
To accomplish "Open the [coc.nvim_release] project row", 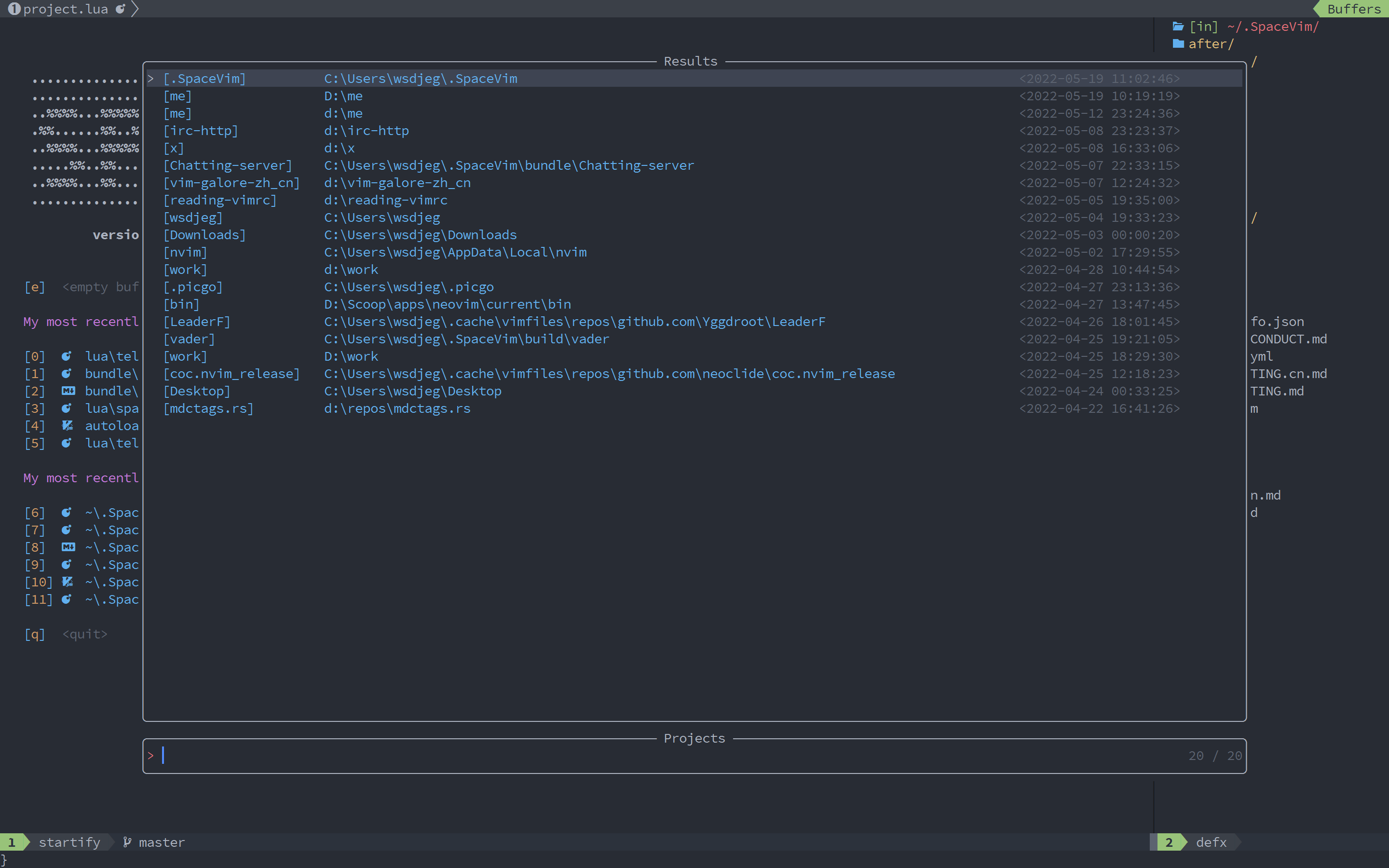I will [231, 374].
